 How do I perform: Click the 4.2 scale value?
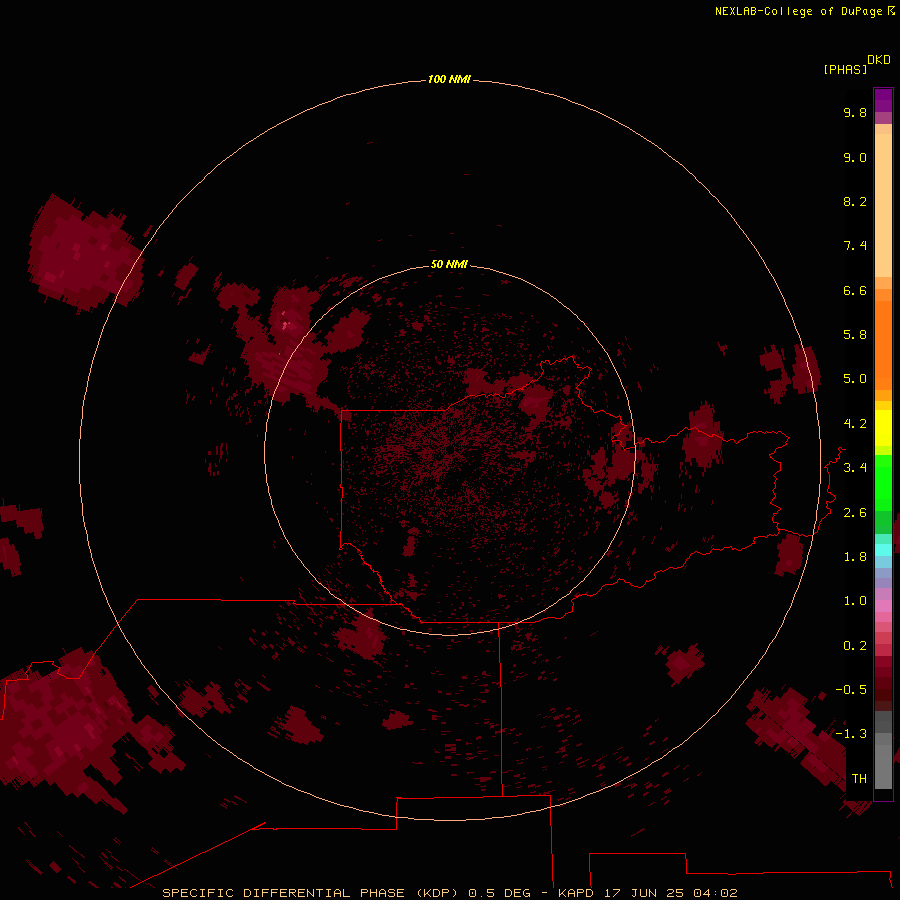click(x=855, y=423)
